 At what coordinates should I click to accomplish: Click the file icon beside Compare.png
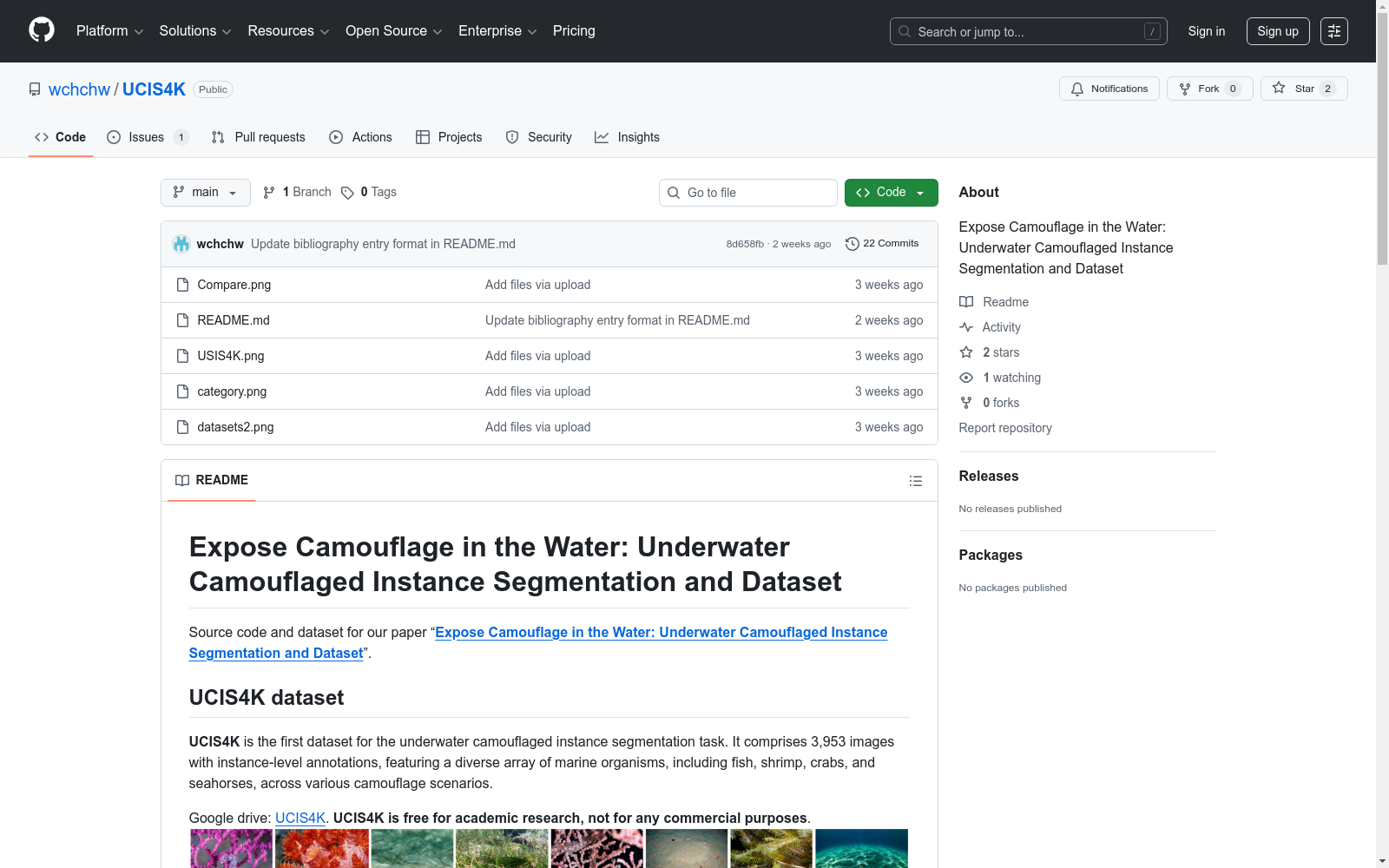click(x=182, y=285)
